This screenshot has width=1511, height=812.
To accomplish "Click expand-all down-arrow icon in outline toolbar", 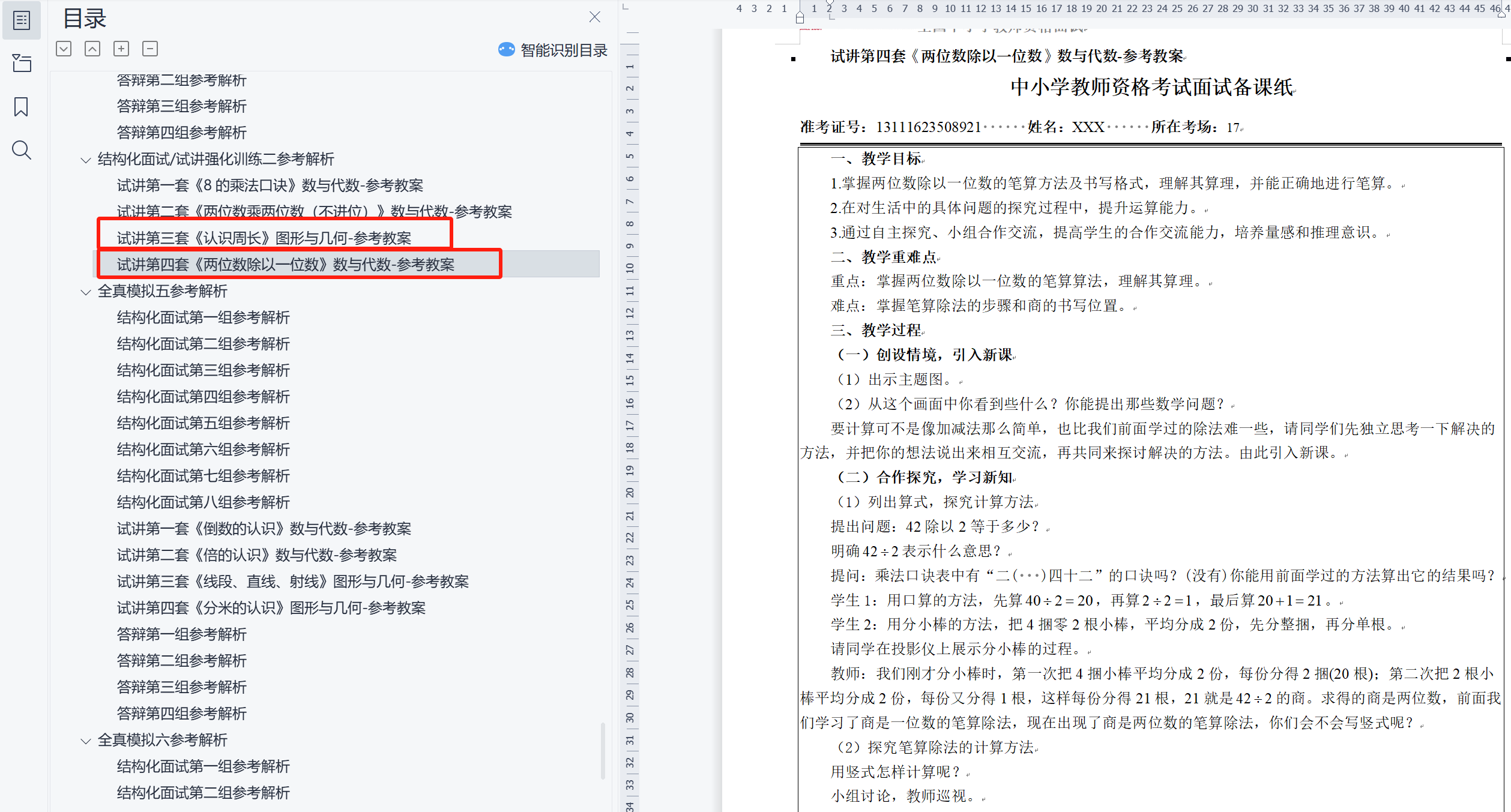I will click(64, 49).
